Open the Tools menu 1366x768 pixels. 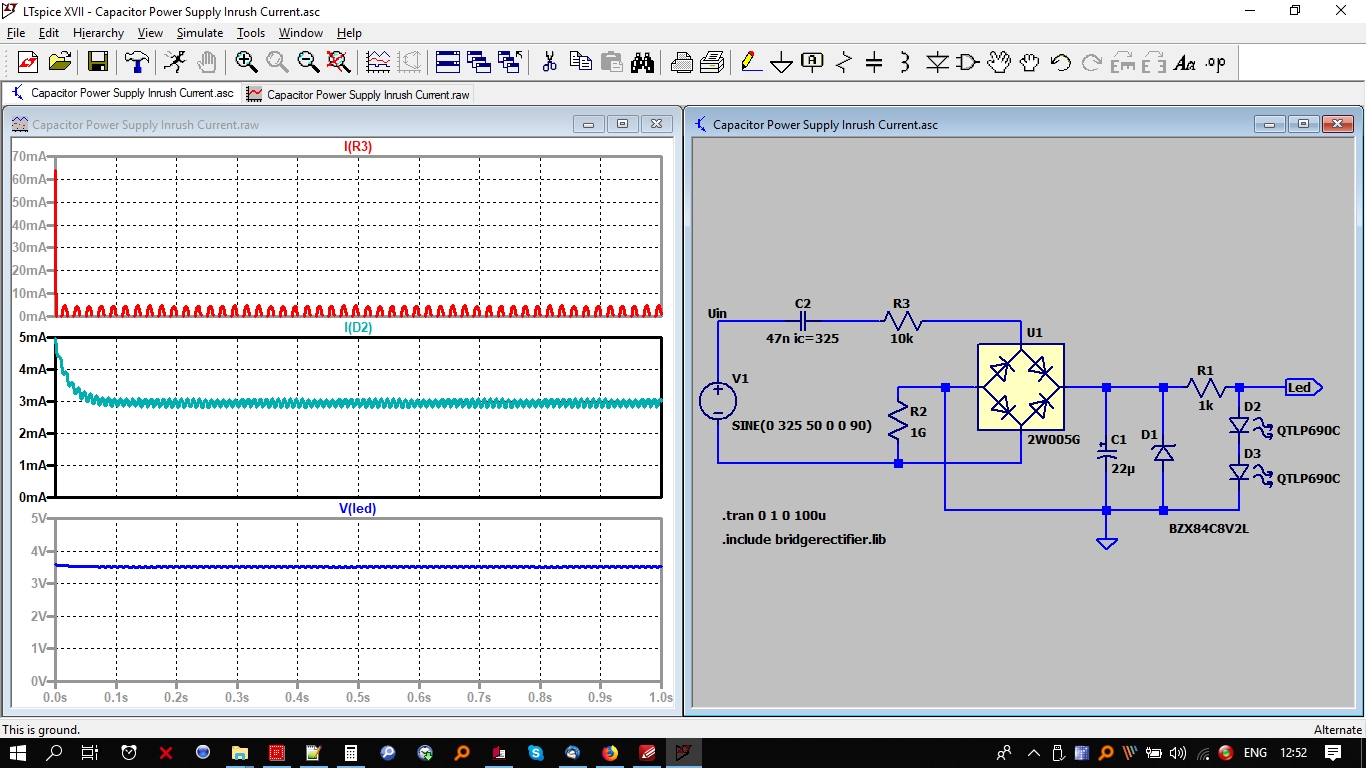pyautogui.click(x=251, y=33)
